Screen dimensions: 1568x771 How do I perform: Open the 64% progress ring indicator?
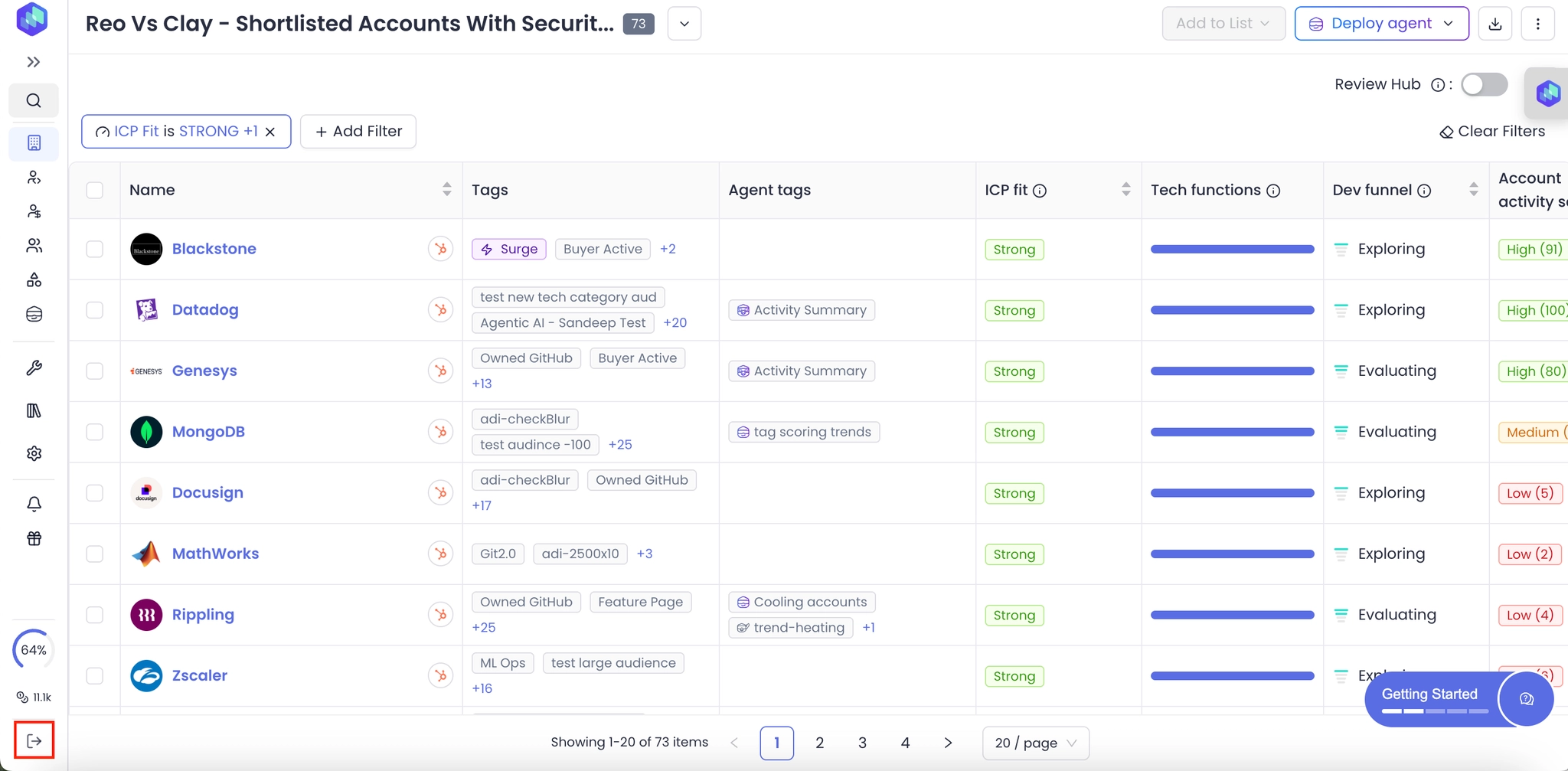tap(34, 650)
